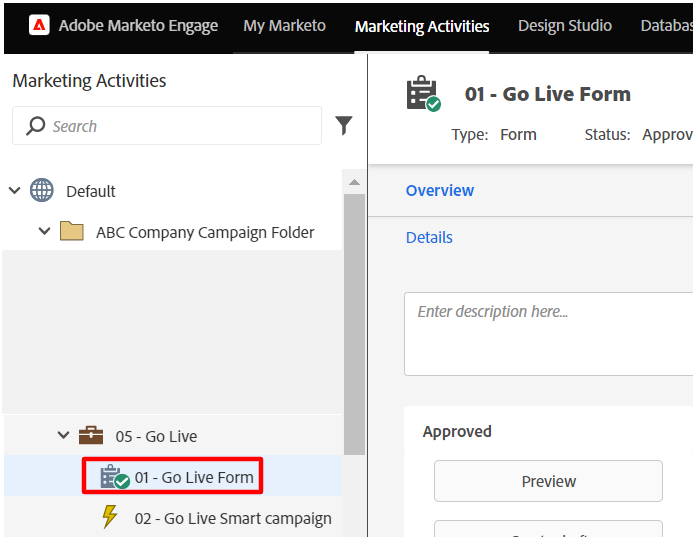Click the Smart campaign lightning bolt icon

[110, 517]
